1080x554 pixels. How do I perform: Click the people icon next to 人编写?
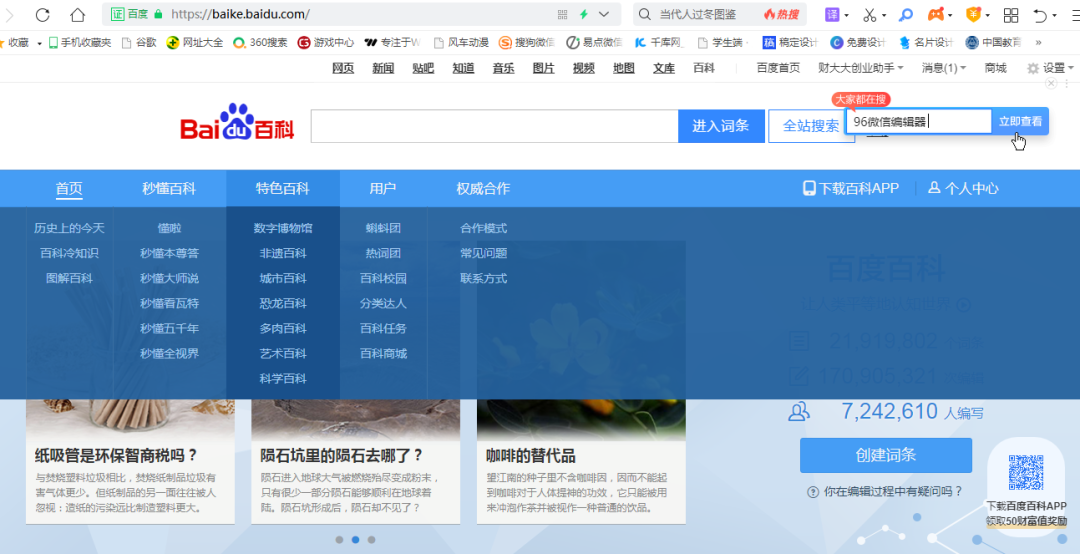point(798,412)
